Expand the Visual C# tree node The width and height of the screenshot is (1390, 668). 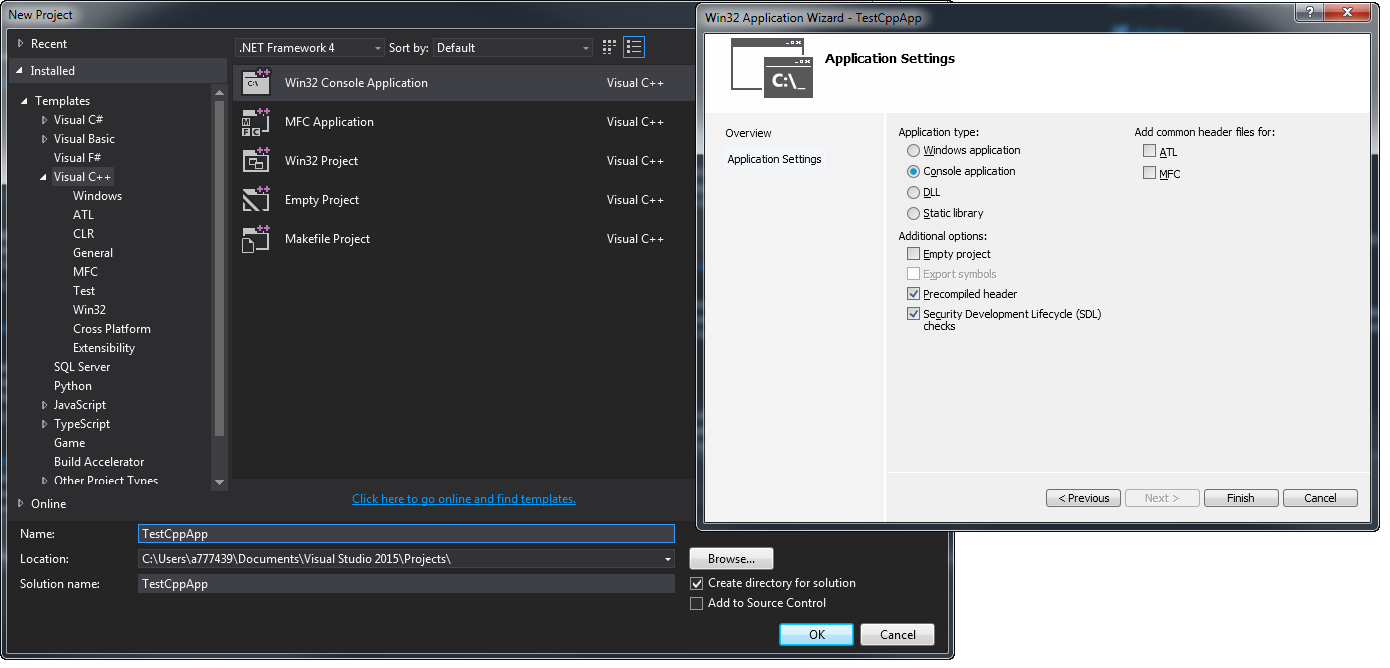(x=45, y=120)
